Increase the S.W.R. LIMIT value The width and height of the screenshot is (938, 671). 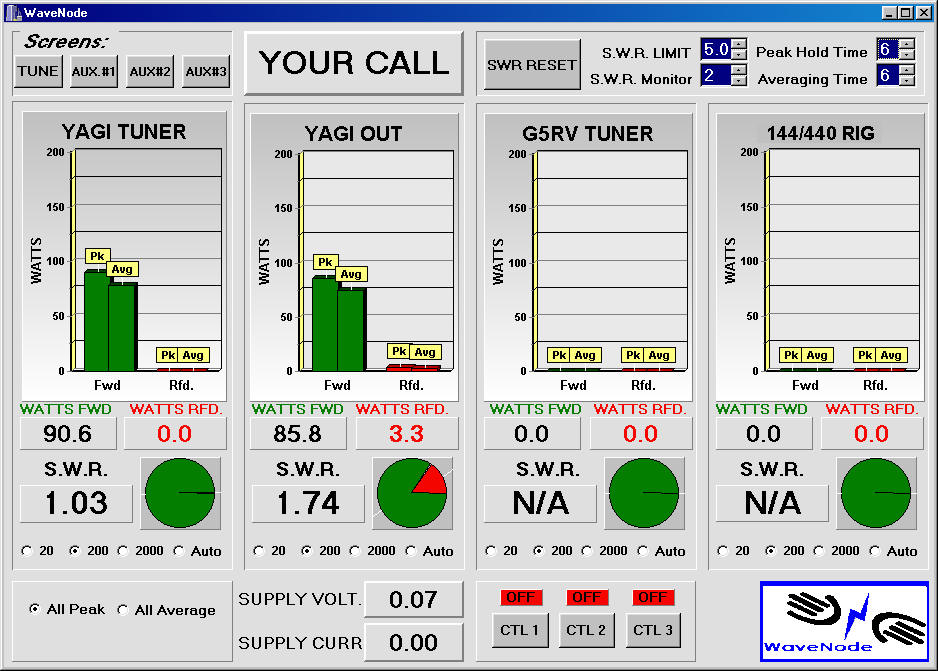click(x=739, y=45)
